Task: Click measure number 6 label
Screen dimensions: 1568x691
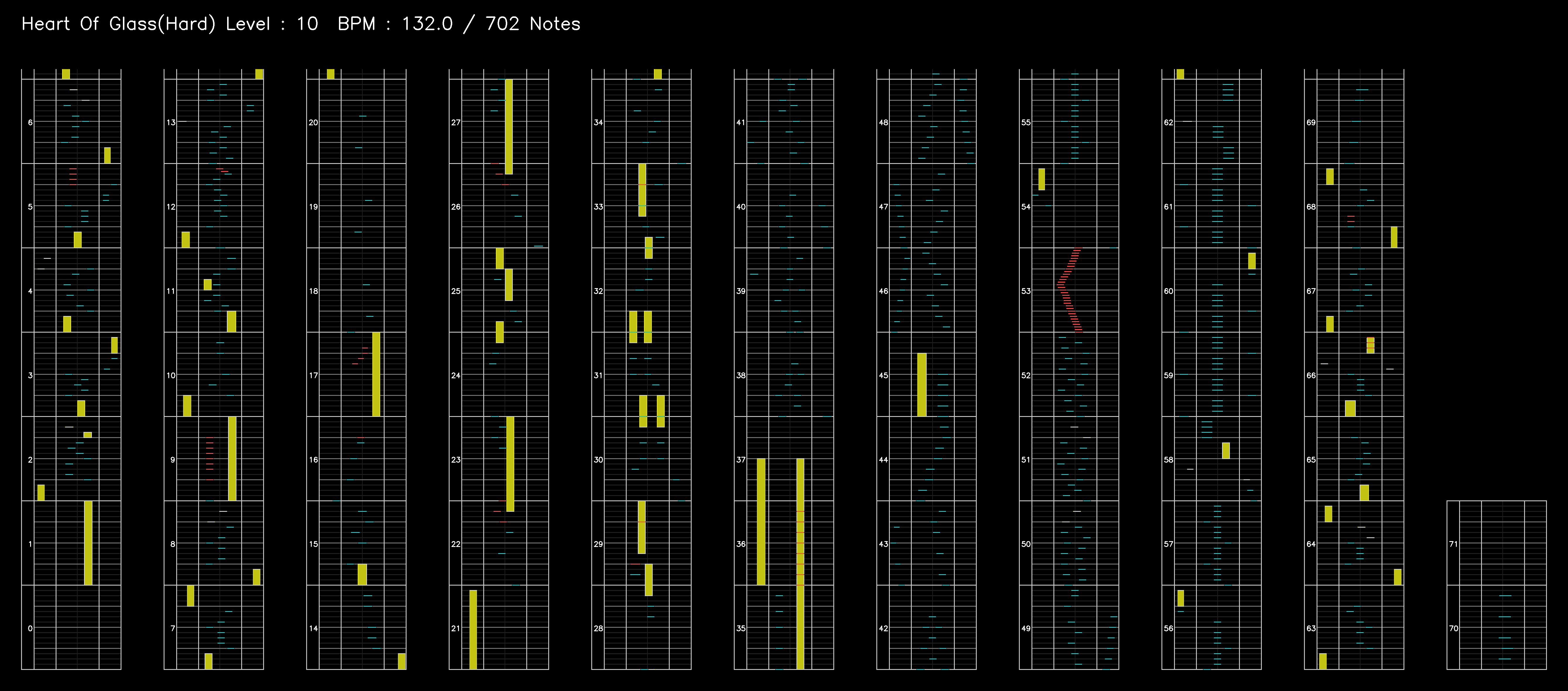Action: point(30,122)
